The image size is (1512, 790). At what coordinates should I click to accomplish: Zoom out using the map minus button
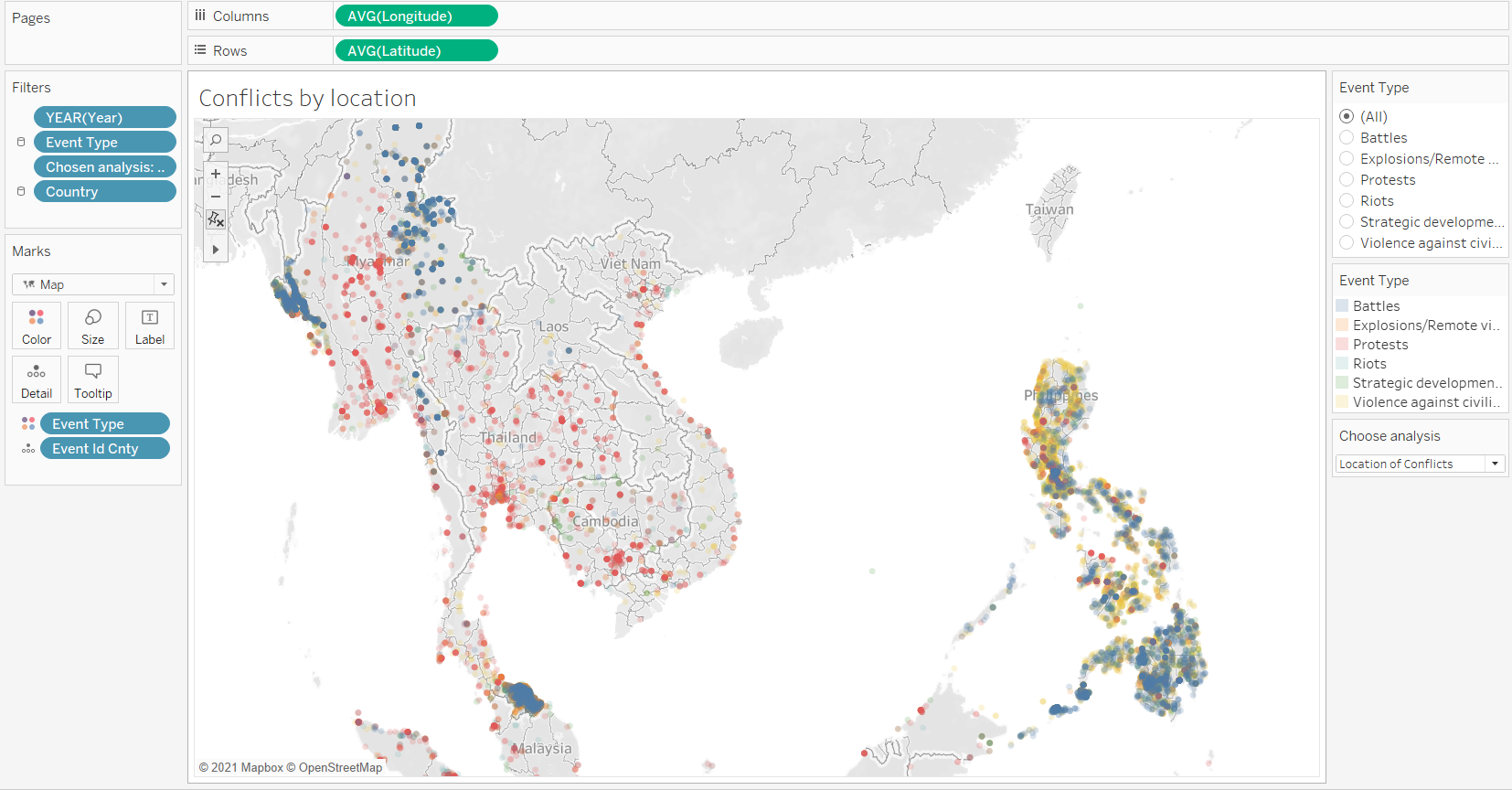[x=216, y=197]
